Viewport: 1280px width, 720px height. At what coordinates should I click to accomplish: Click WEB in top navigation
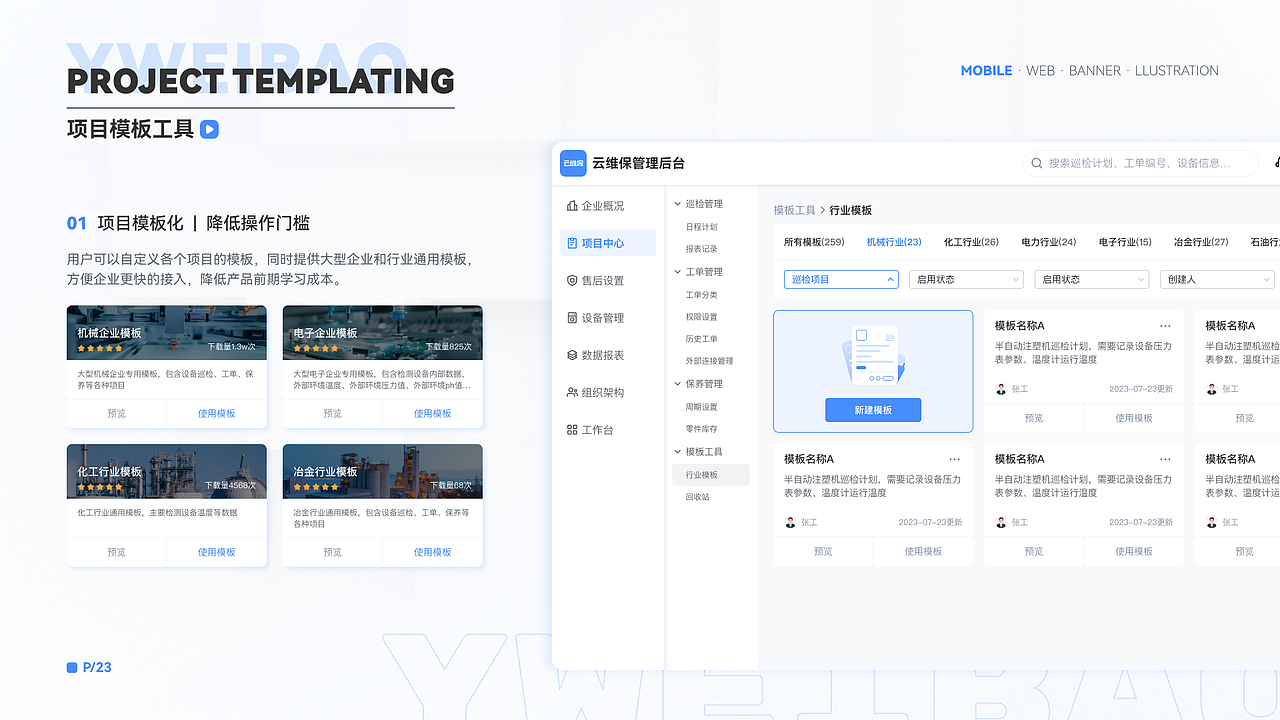click(x=1041, y=71)
